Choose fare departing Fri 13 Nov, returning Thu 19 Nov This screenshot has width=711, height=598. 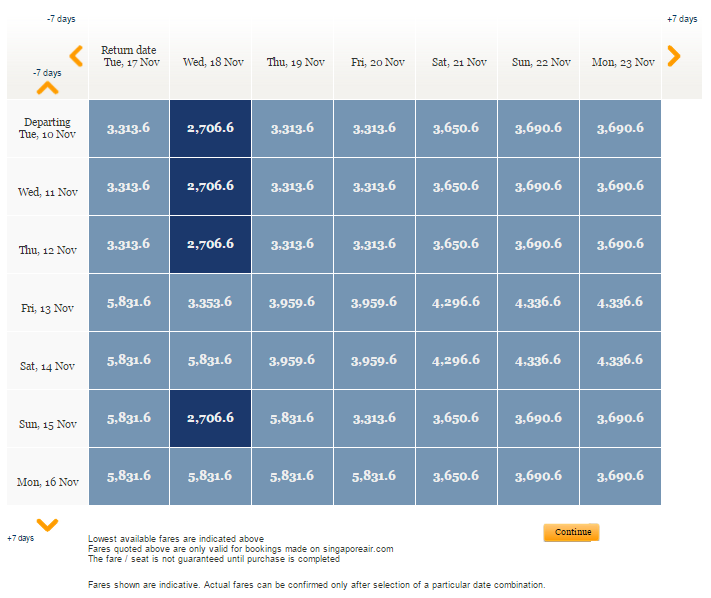point(292,302)
